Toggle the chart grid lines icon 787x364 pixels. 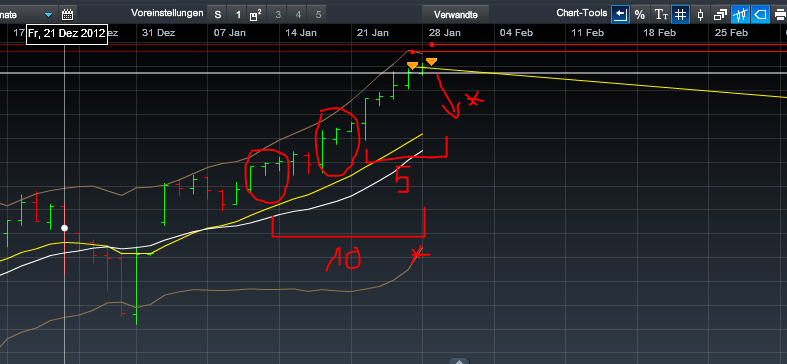tap(680, 15)
